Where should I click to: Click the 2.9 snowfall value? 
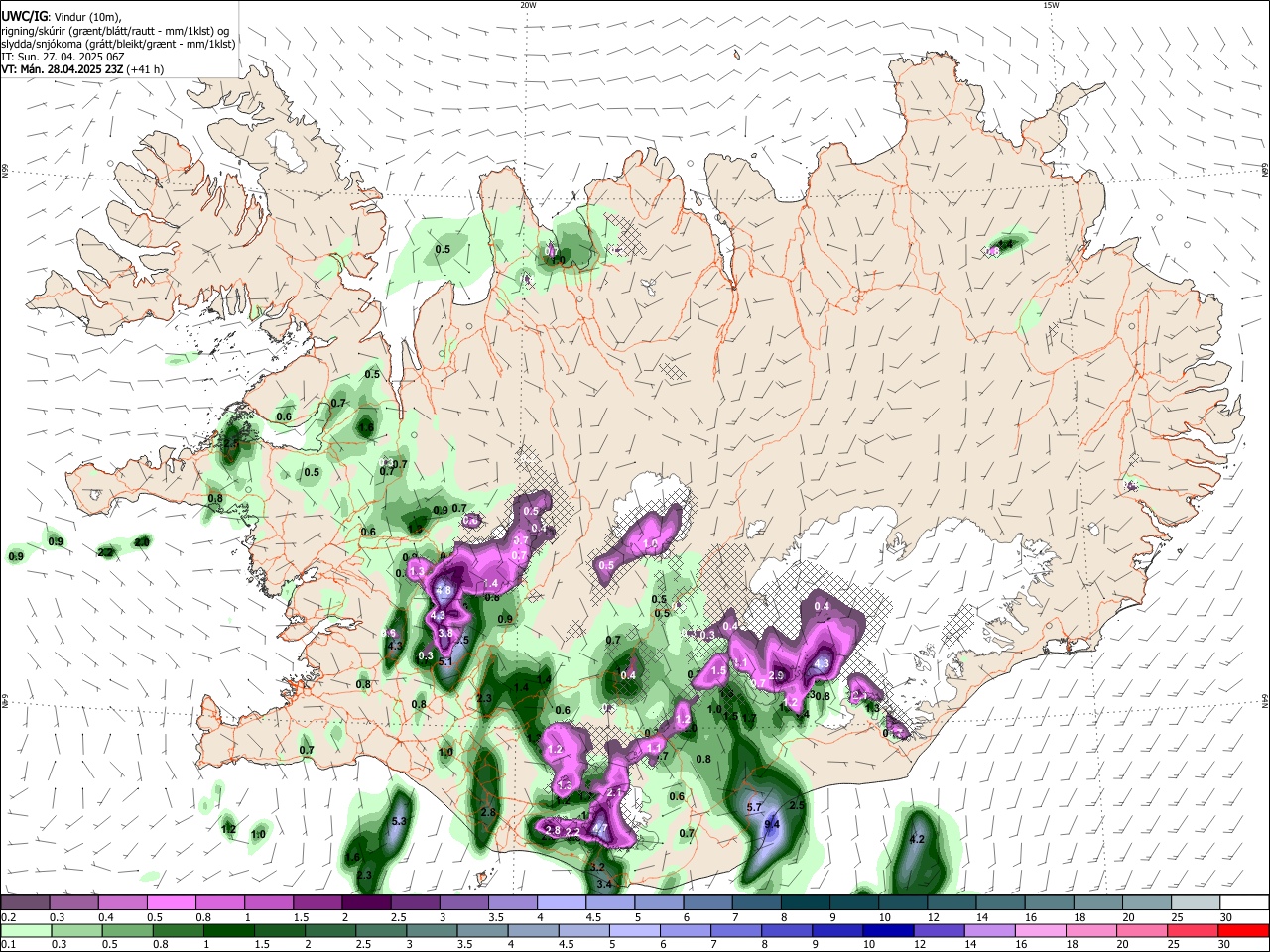coord(776,675)
